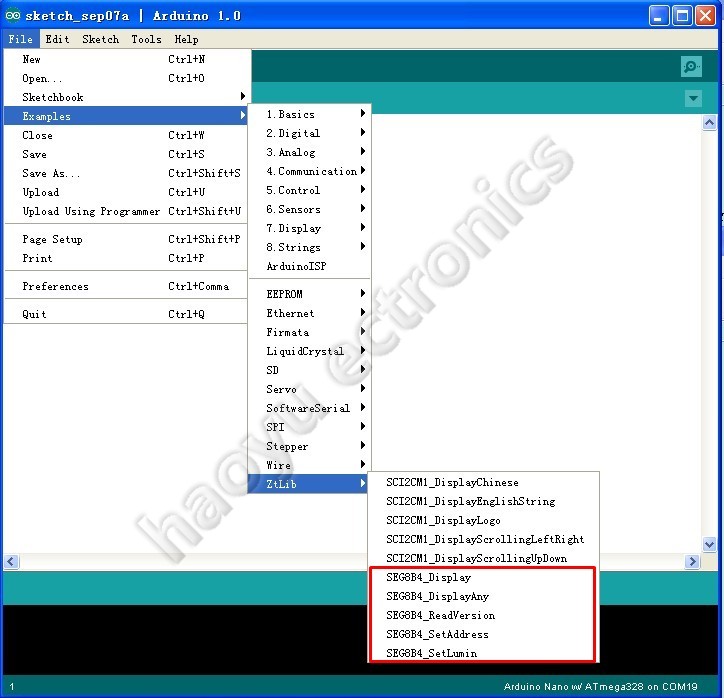
Task: Open SEG8B4_Display example
Action: 483,578
